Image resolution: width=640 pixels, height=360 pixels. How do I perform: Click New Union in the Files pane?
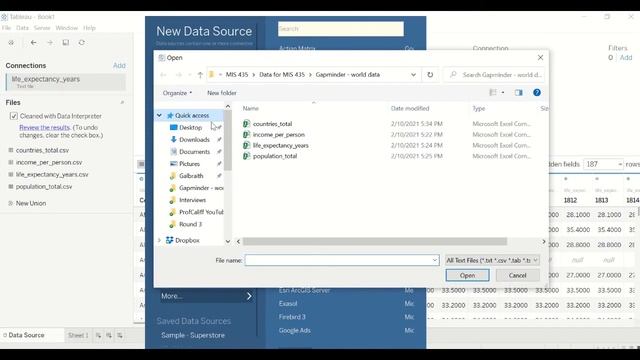click(x=31, y=203)
